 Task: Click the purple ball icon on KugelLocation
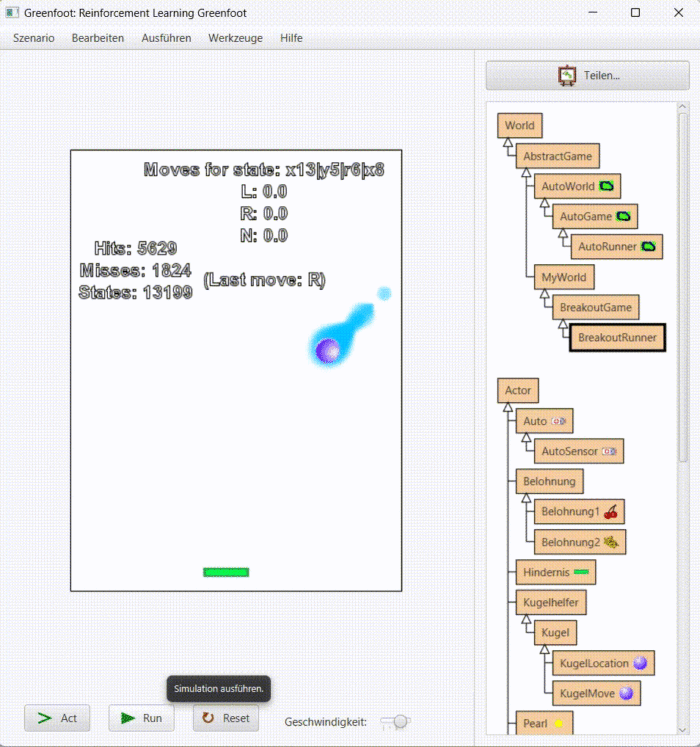point(640,663)
